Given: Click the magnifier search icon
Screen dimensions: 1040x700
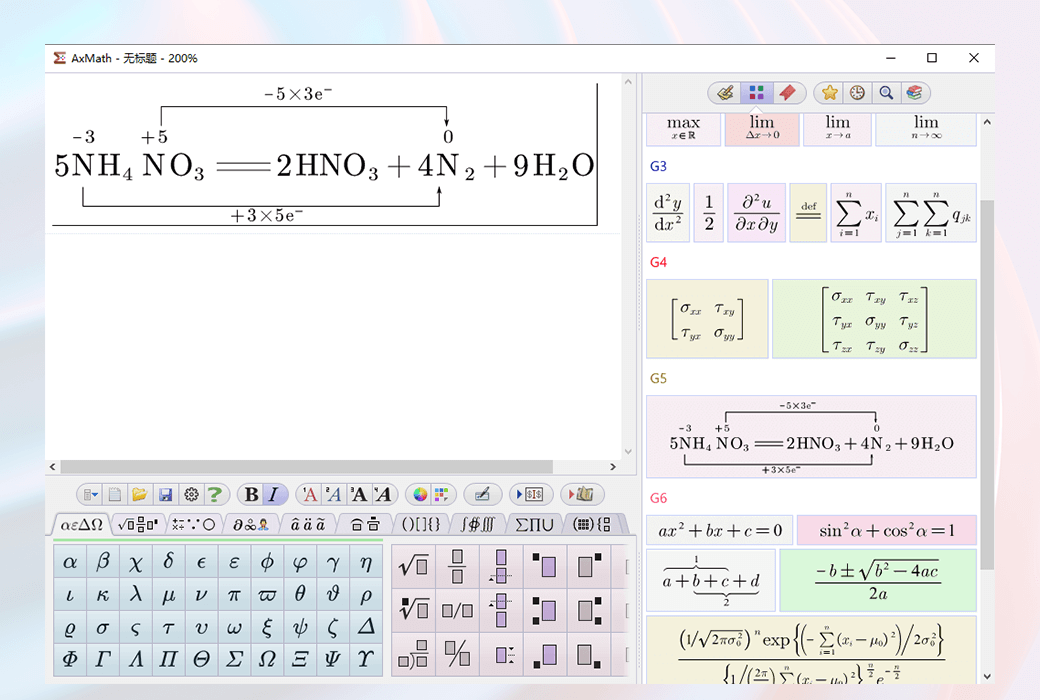Looking at the screenshot, I should 885,93.
